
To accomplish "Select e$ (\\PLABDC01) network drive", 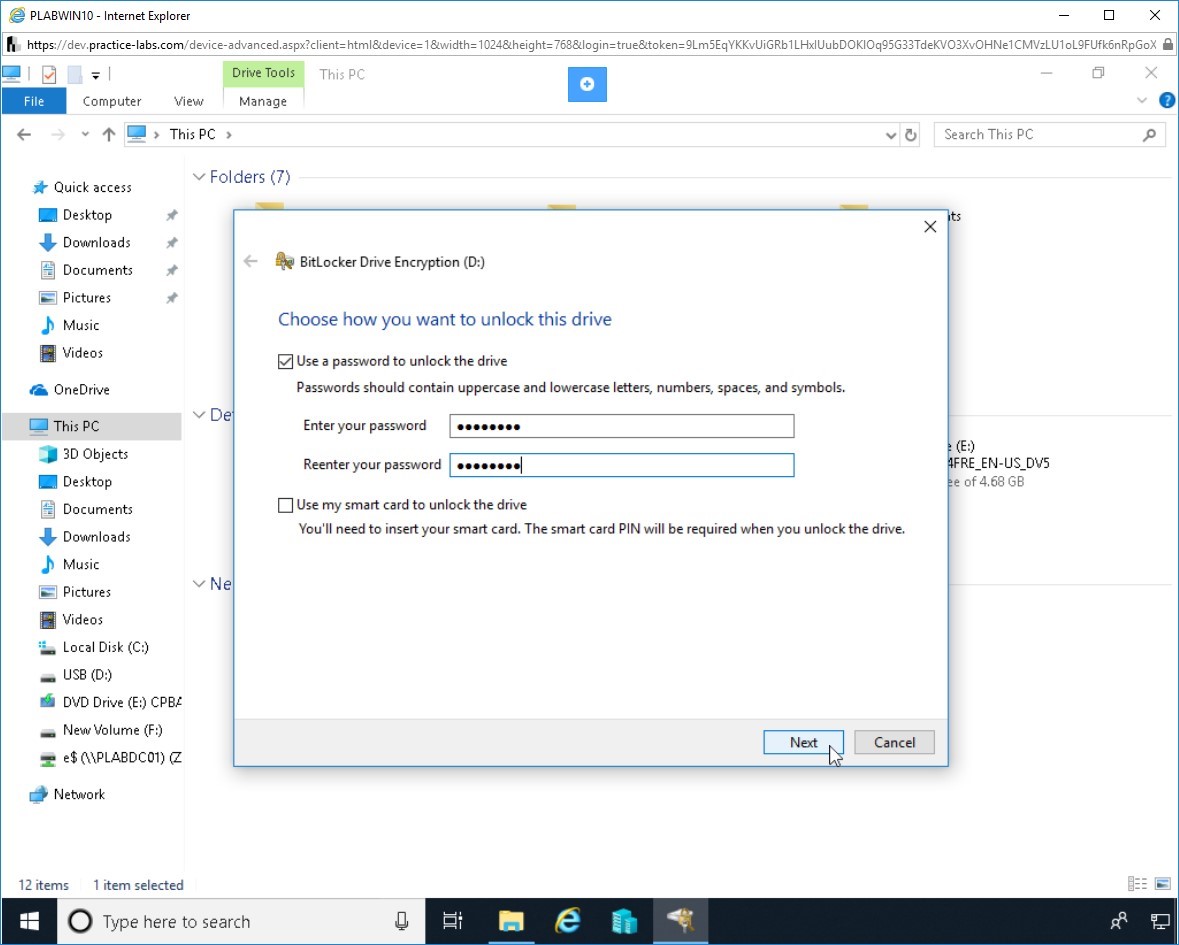I will pyautogui.click(x=121, y=758).
